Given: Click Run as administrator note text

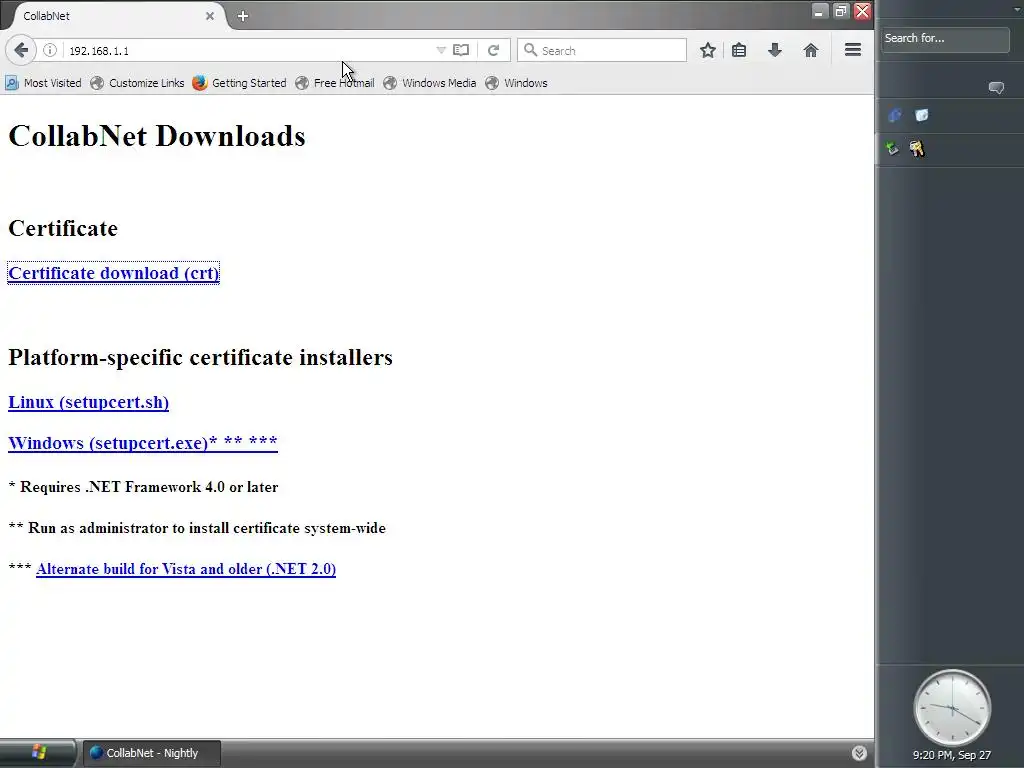Looking at the screenshot, I should pos(197,528).
